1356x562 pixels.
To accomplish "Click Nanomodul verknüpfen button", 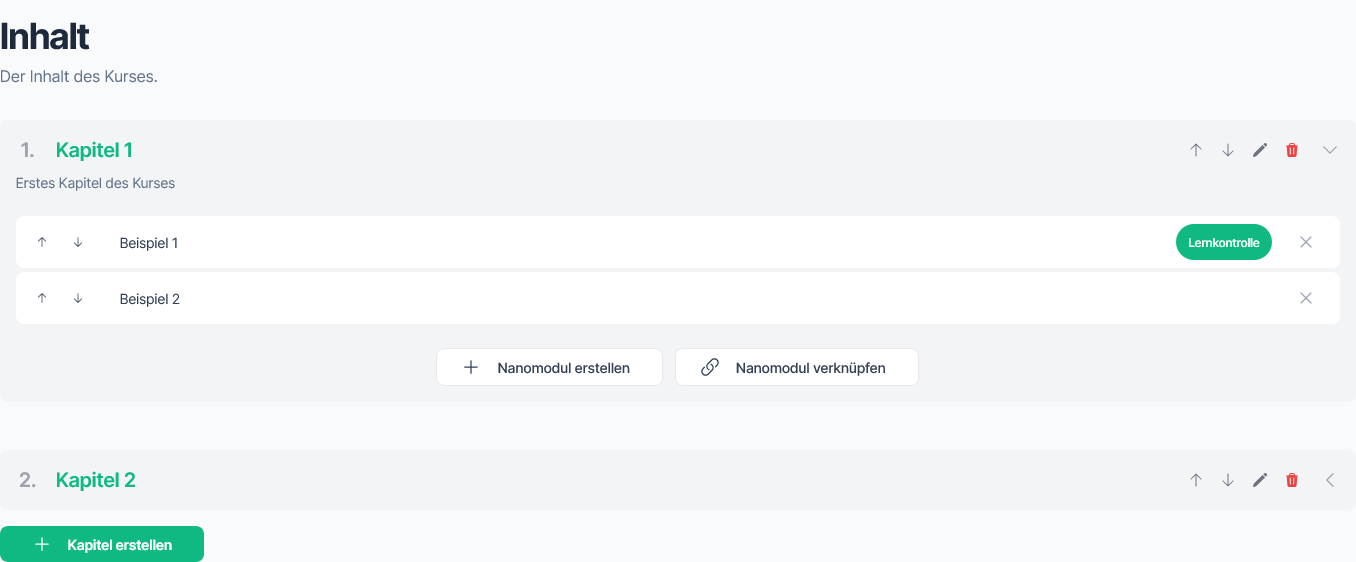I will pos(796,367).
